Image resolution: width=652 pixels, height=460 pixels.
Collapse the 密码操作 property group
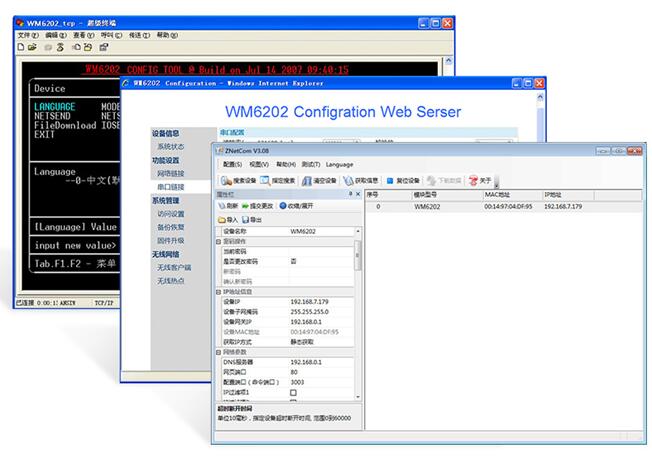click(x=219, y=241)
